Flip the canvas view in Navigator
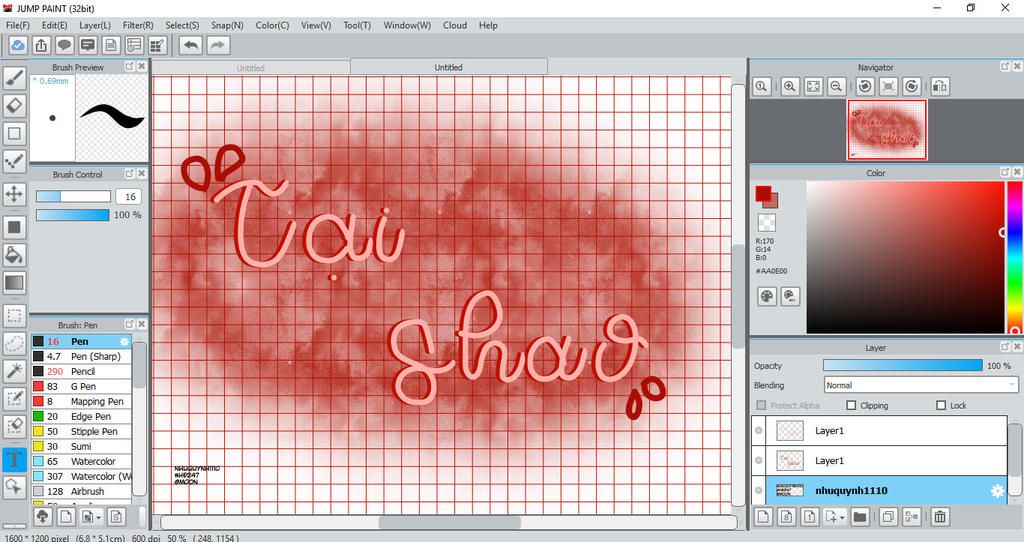The height and width of the screenshot is (542, 1024). point(940,86)
